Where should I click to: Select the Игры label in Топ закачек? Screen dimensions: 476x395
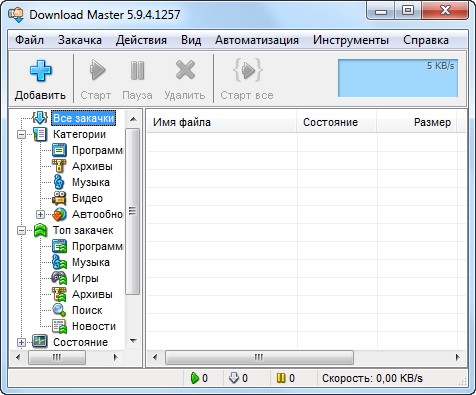pos(85,278)
